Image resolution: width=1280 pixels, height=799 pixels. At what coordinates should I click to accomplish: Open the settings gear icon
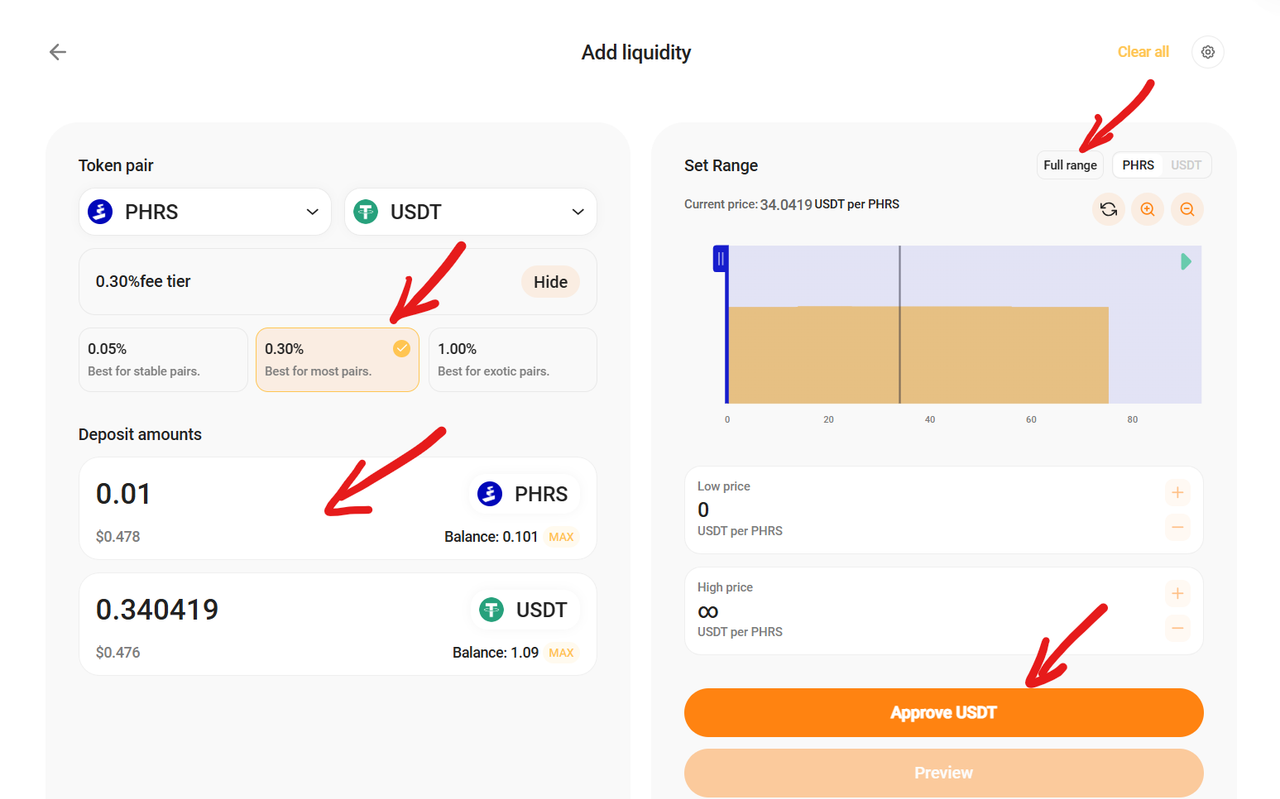(x=1208, y=52)
